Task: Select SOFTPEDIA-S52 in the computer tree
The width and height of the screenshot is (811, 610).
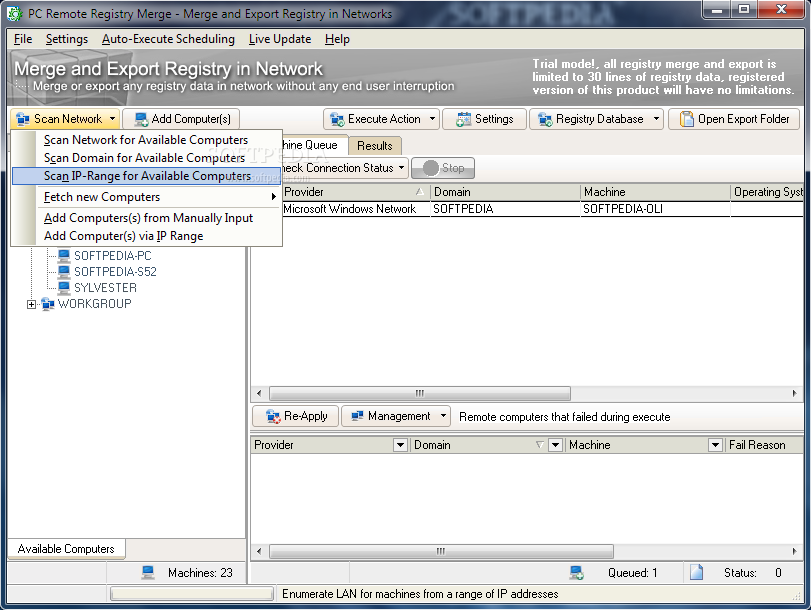Action: tap(115, 272)
